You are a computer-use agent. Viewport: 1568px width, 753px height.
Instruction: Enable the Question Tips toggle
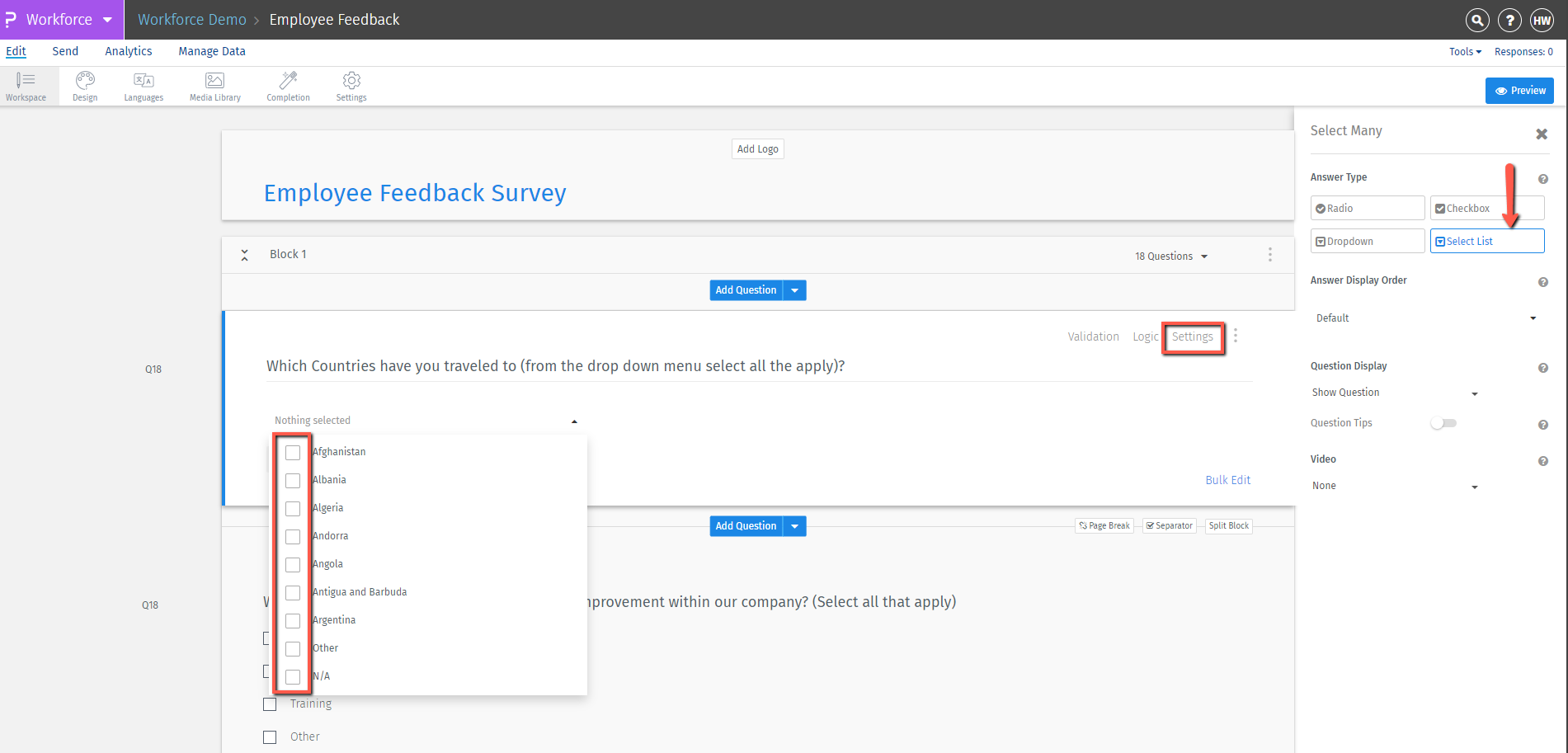pos(1443,422)
